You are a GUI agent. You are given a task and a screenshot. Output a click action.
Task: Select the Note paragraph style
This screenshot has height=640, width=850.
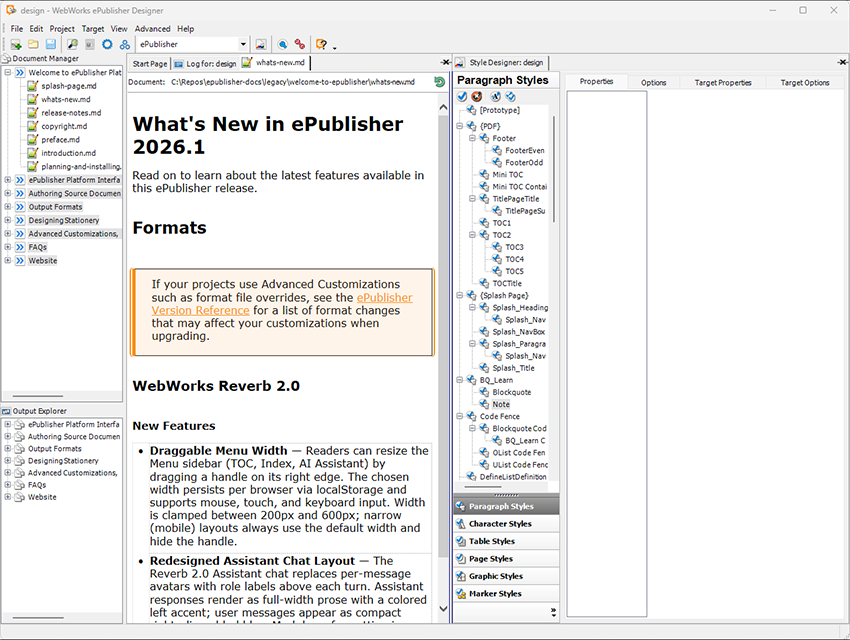tap(501, 404)
